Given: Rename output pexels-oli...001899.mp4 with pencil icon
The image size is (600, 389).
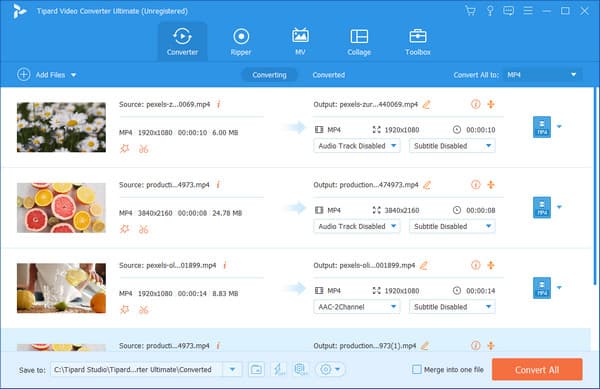Looking at the screenshot, I should (x=424, y=265).
